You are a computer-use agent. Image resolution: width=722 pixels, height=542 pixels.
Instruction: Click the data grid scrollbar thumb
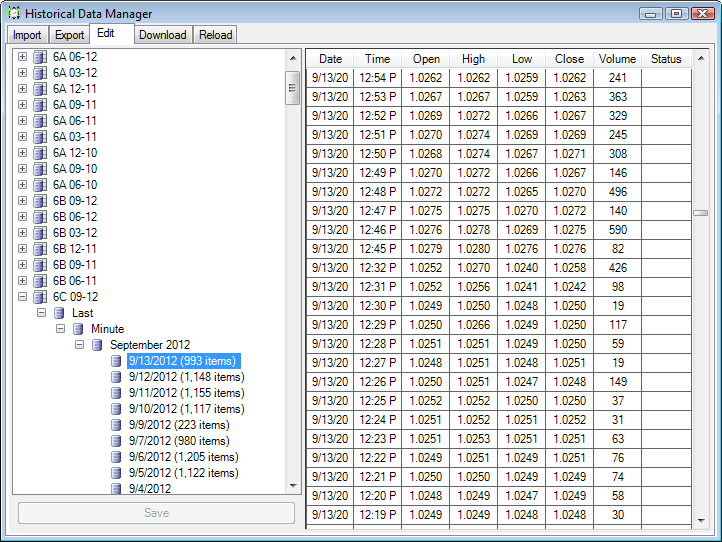point(701,213)
